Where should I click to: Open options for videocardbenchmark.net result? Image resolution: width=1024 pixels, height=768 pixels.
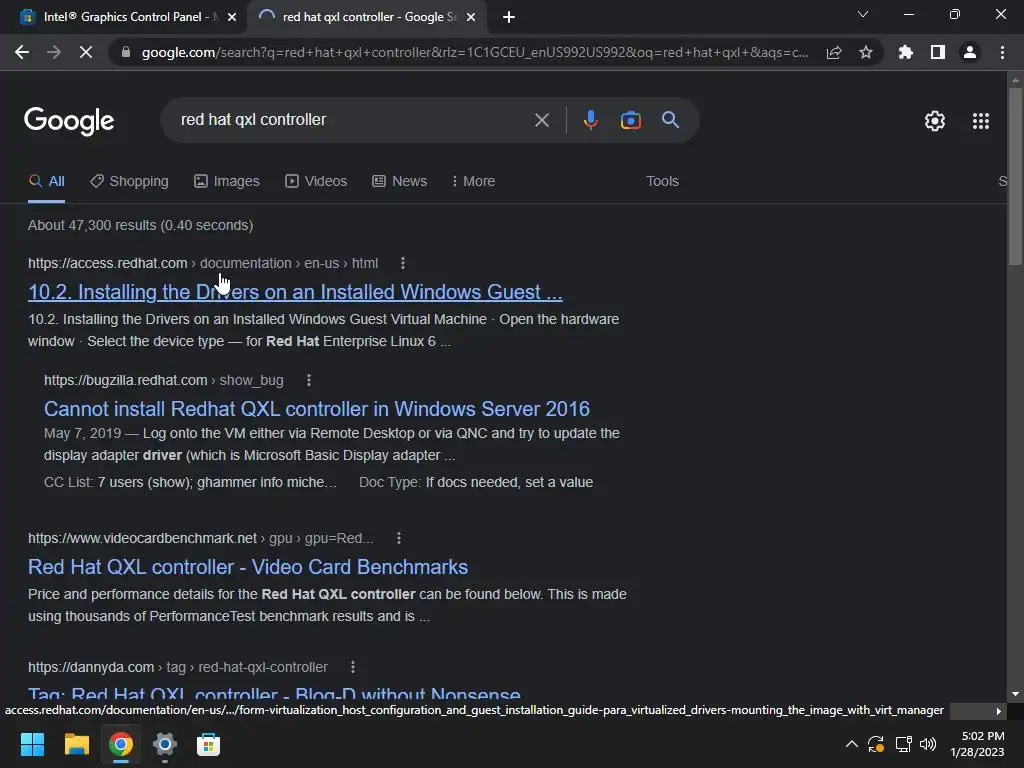(x=398, y=538)
